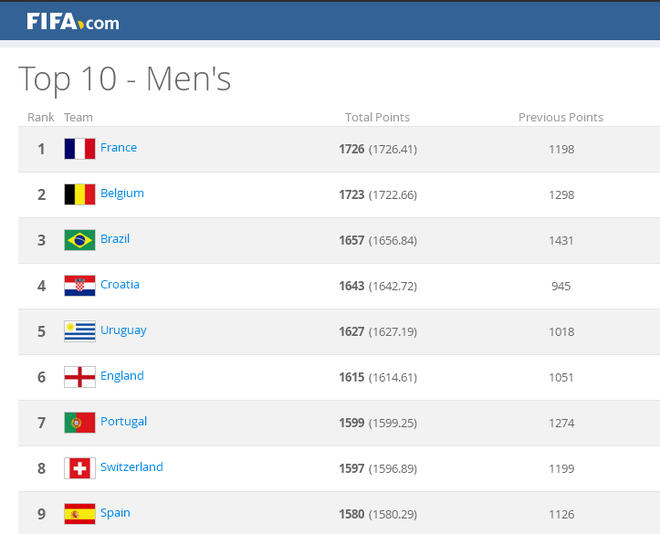
Task: Click the Brazil flag icon
Action: pos(80,240)
